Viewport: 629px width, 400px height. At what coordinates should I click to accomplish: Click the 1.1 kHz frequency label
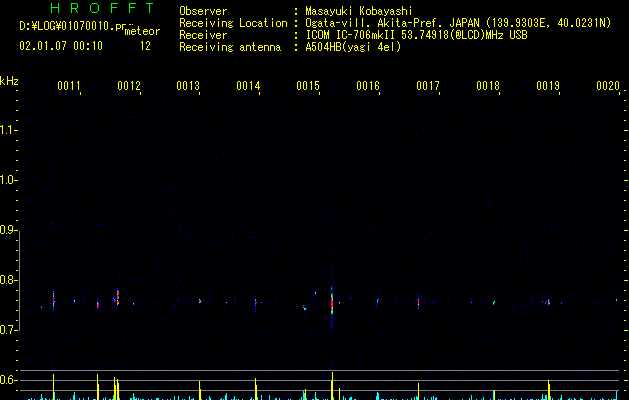[x=8, y=130]
